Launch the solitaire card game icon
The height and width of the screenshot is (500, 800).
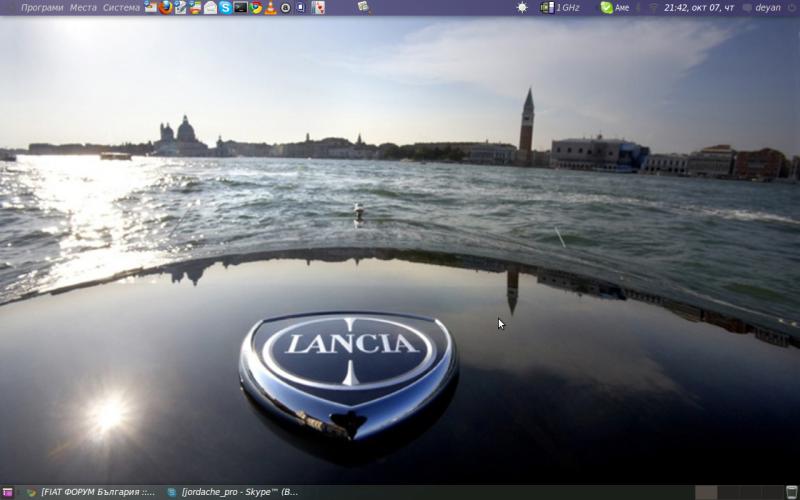(x=318, y=7)
